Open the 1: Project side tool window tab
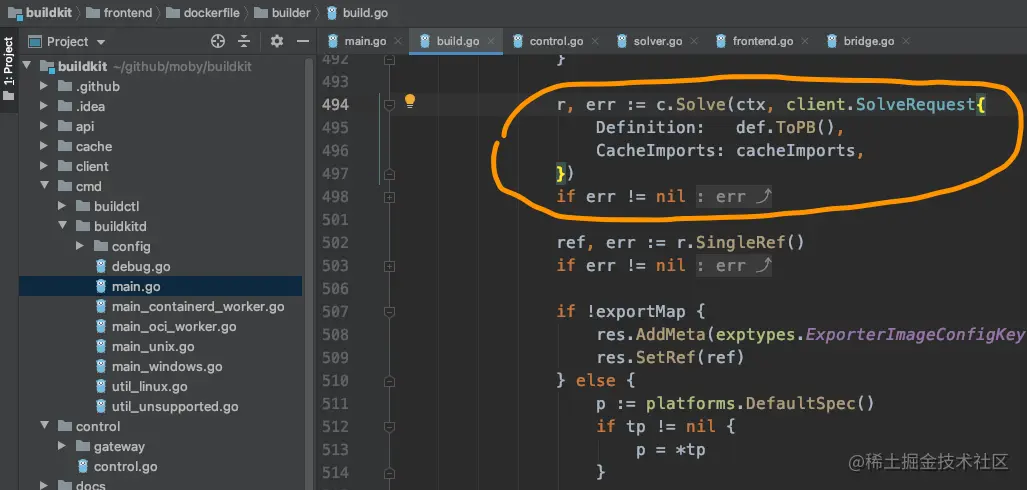This screenshot has width=1027, height=490. (x=9, y=69)
